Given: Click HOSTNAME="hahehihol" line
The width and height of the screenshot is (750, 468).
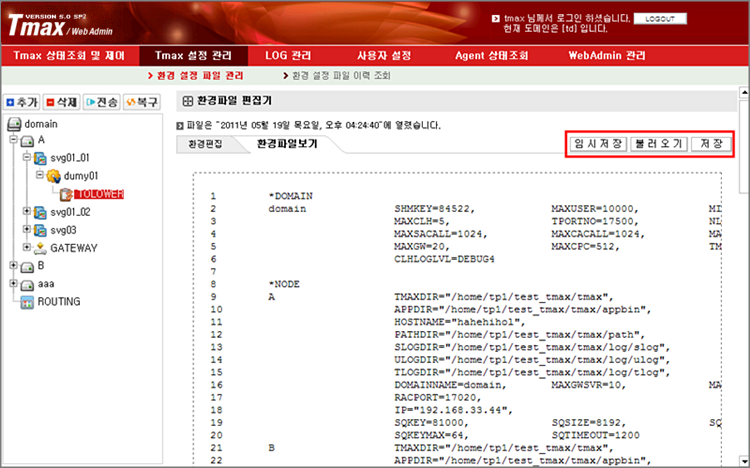Looking at the screenshot, I should (x=460, y=322).
